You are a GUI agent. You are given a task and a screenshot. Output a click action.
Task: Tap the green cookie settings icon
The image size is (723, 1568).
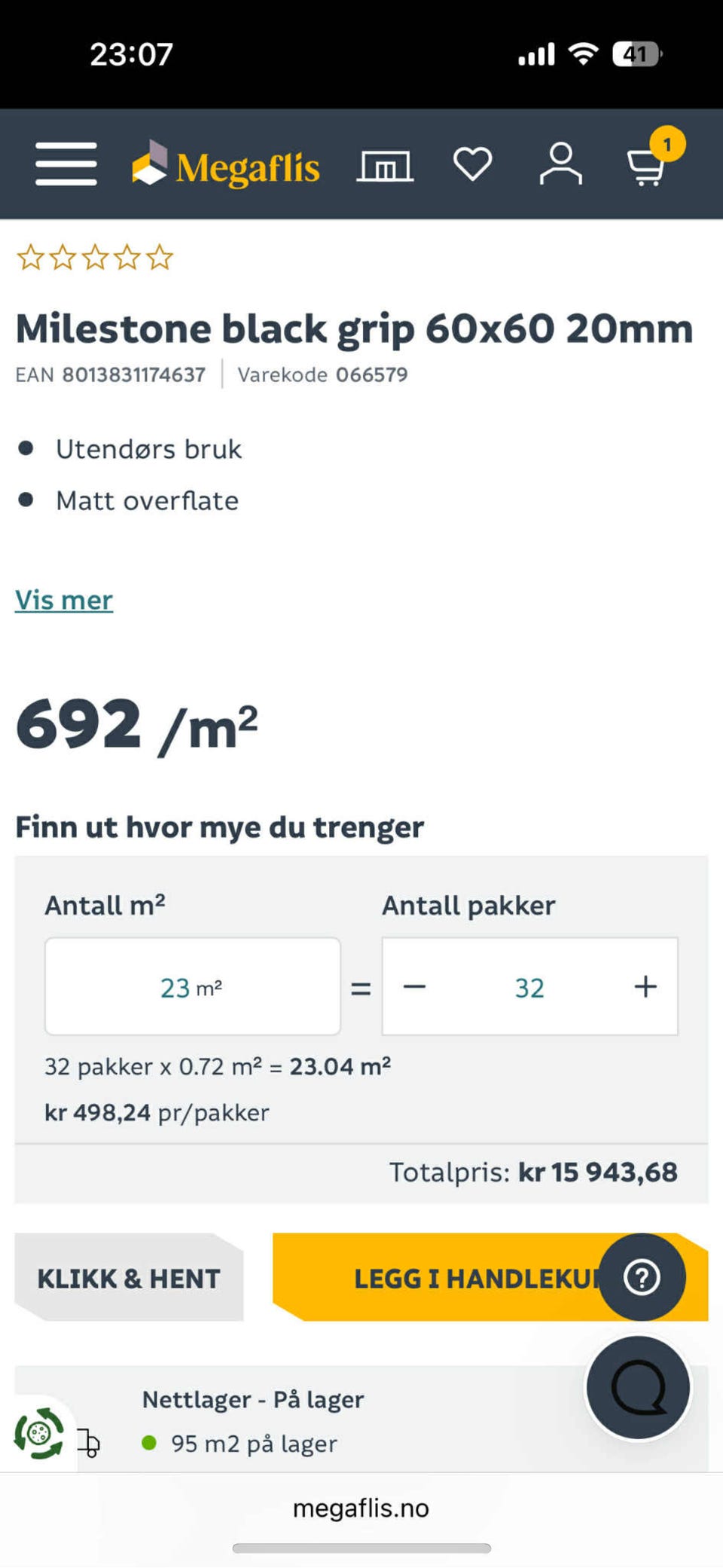(38, 1432)
